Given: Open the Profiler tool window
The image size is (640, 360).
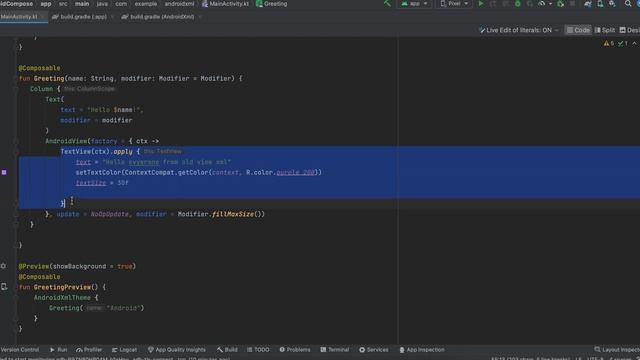Looking at the screenshot, I should (x=89, y=350).
